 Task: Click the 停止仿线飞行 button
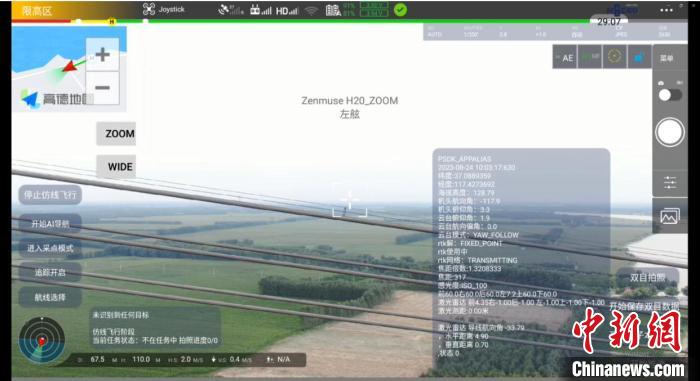(50, 195)
